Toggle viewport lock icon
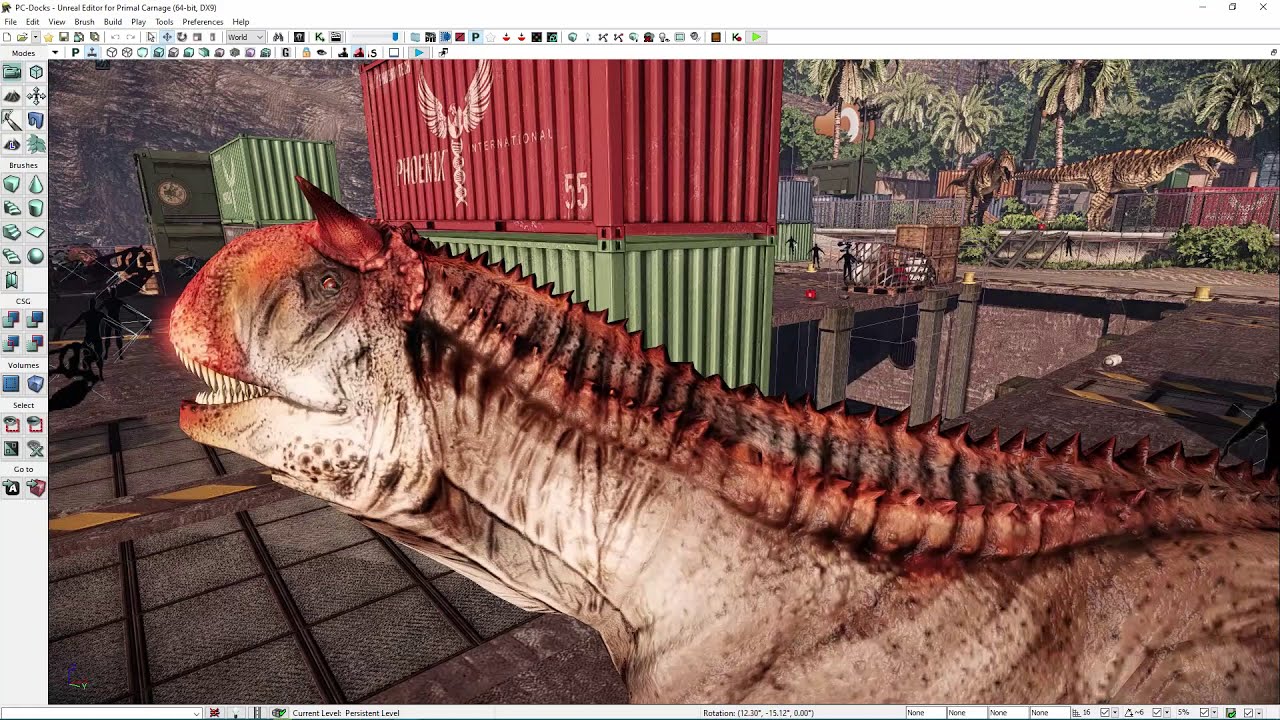Viewport: 1280px width, 720px height. (x=306, y=52)
